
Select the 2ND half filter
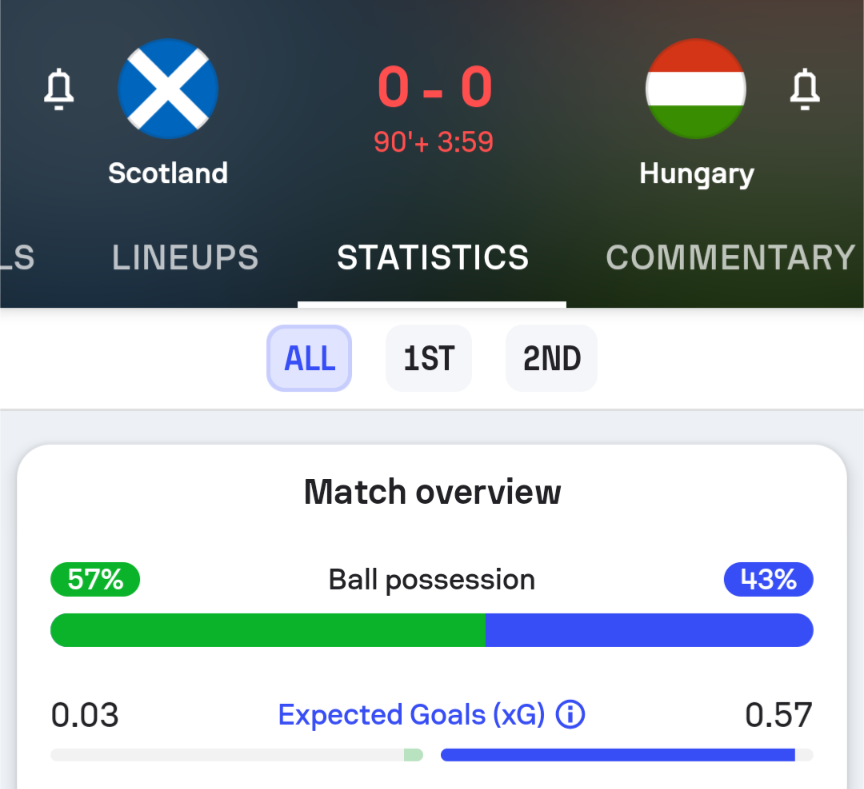point(552,358)
